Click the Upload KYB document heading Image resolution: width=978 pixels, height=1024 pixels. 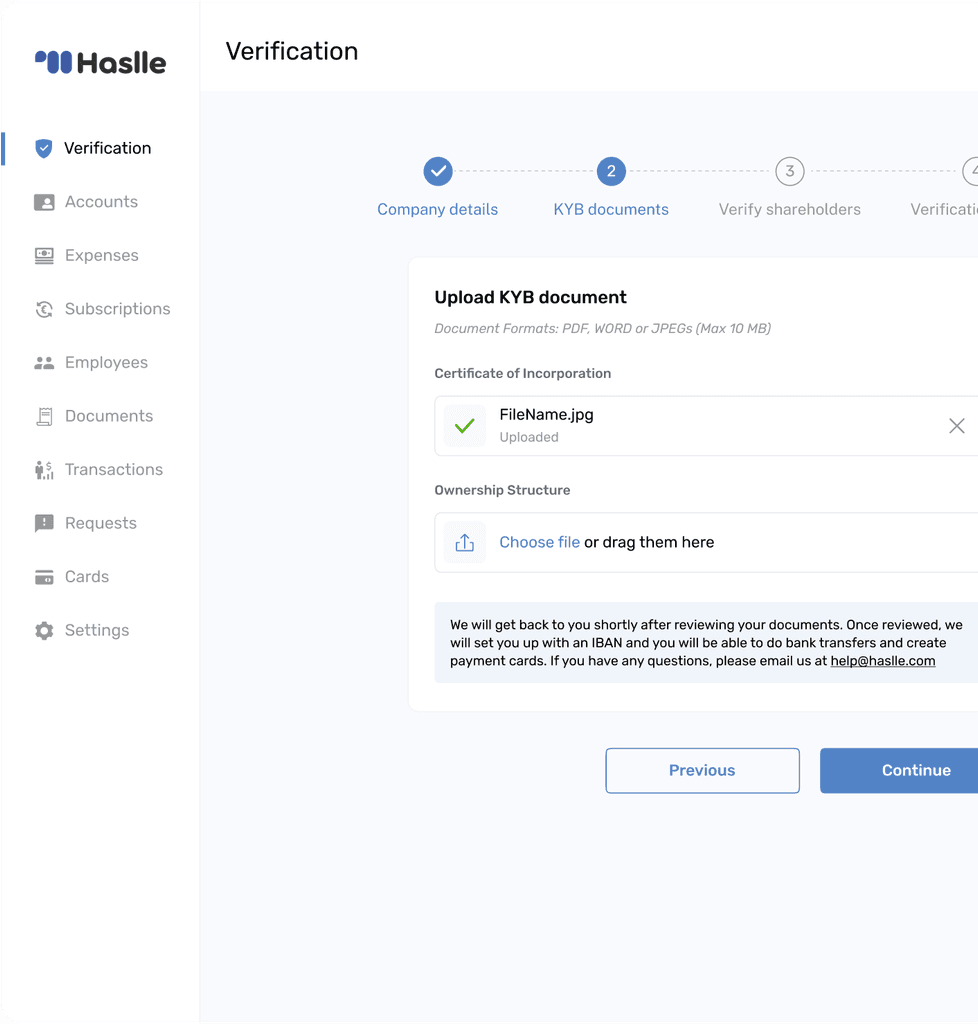click(530, 298)
